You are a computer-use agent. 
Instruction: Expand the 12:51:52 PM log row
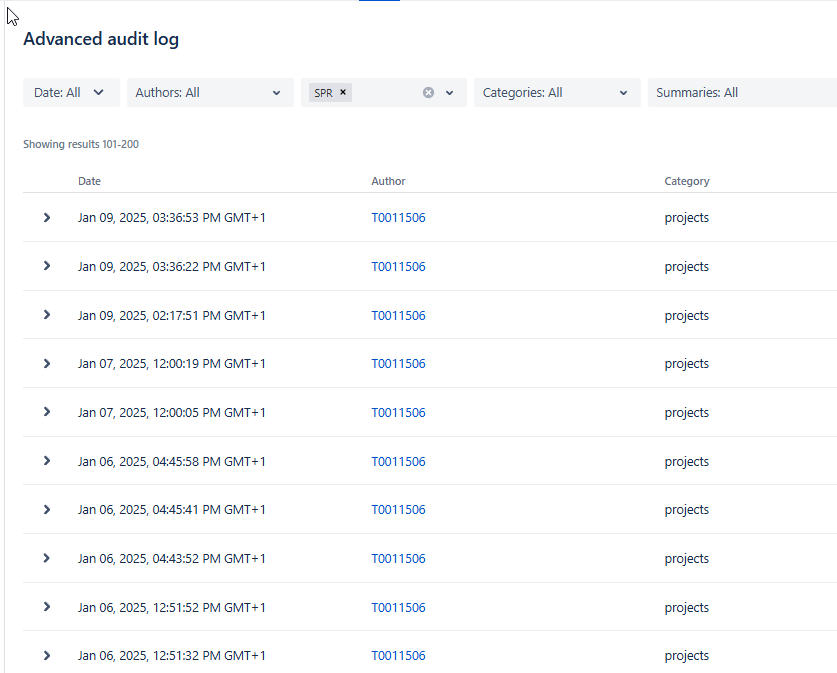47,607
